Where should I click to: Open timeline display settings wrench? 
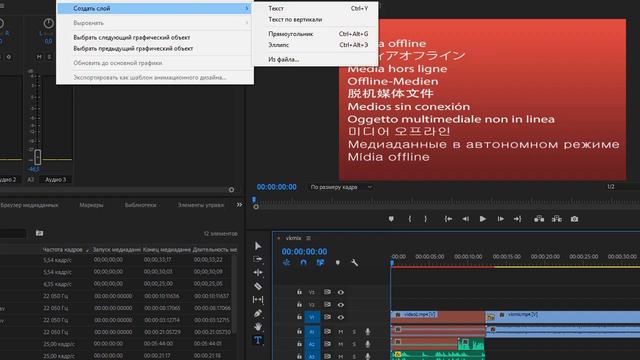[x=354, y=263]
